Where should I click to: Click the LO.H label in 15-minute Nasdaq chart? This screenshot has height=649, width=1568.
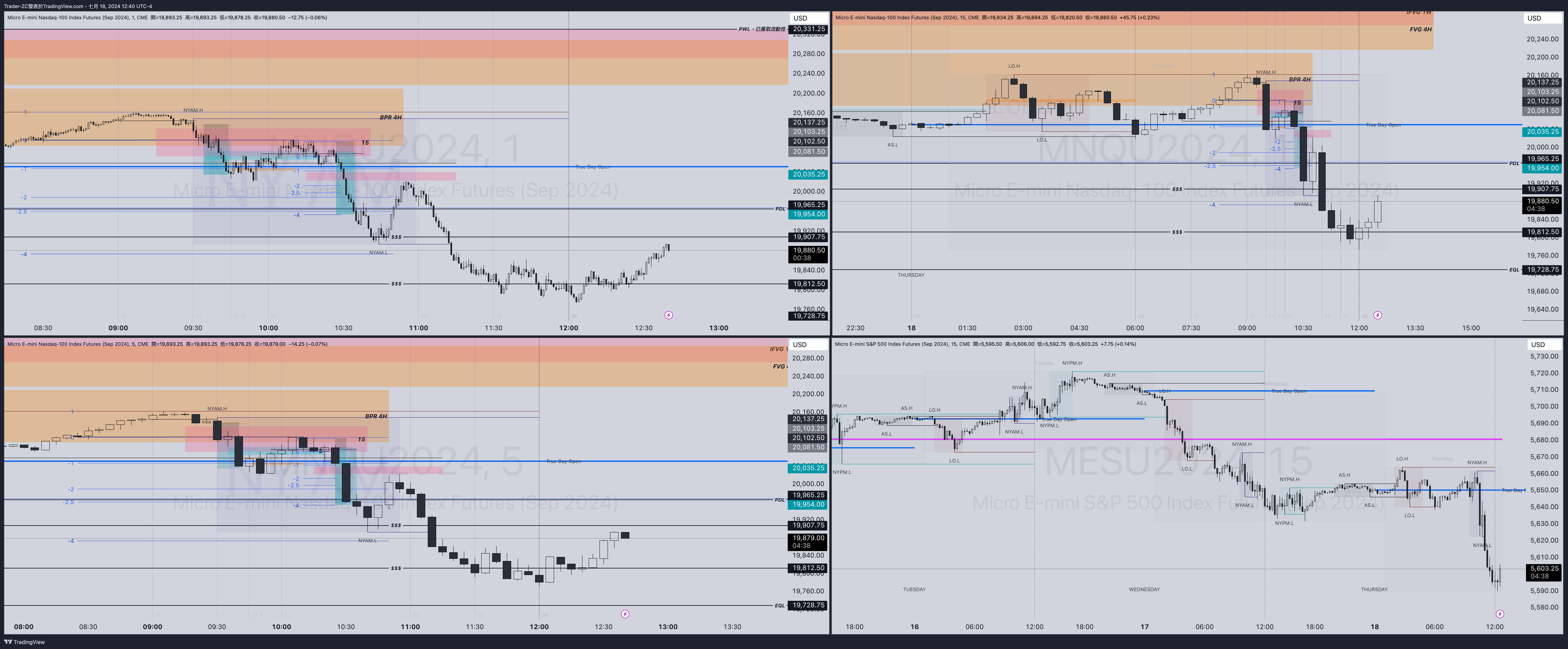coord(1014,66)
